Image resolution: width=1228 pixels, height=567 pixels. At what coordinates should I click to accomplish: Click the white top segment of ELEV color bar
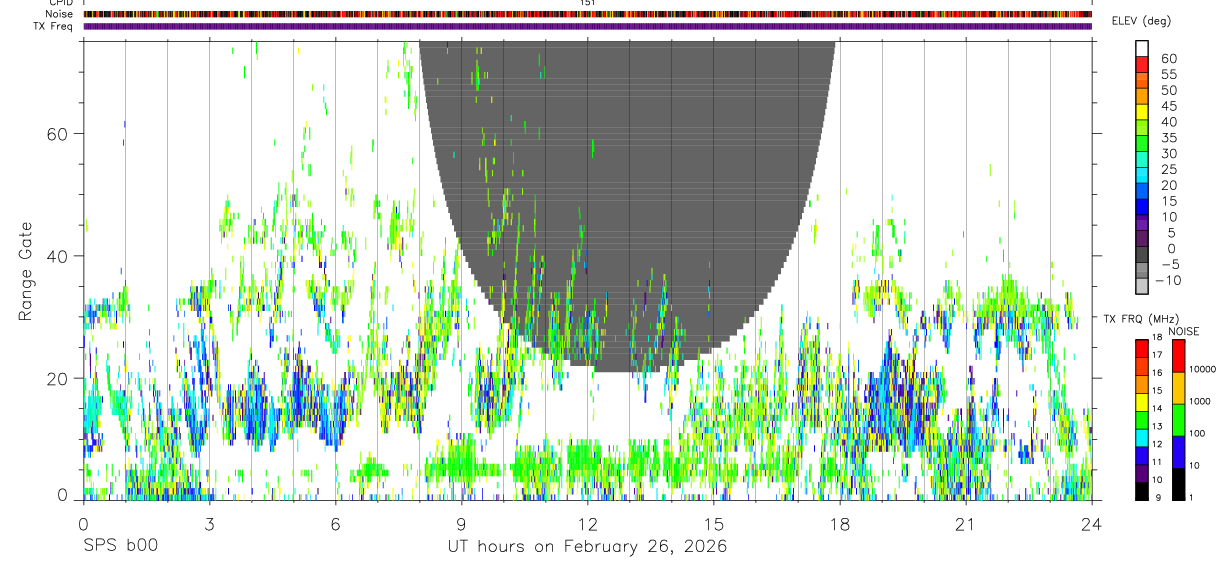[1142, 48]
